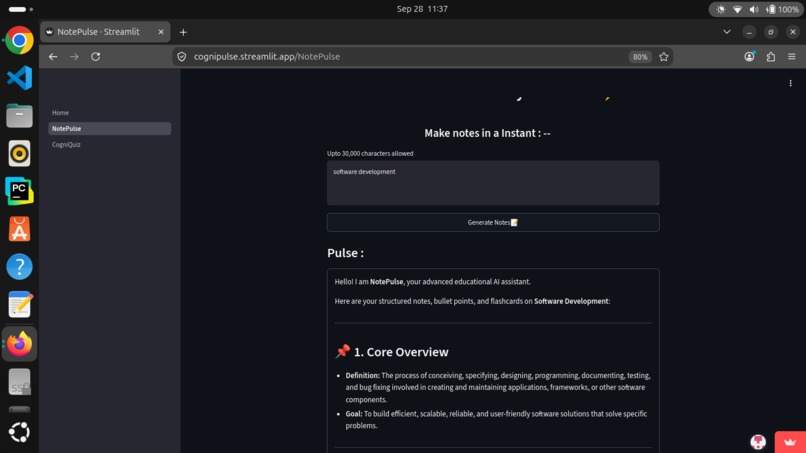Screen dimensions: 806x453
Task: Open the Help question mark icon
Action: tap(19, 267)
